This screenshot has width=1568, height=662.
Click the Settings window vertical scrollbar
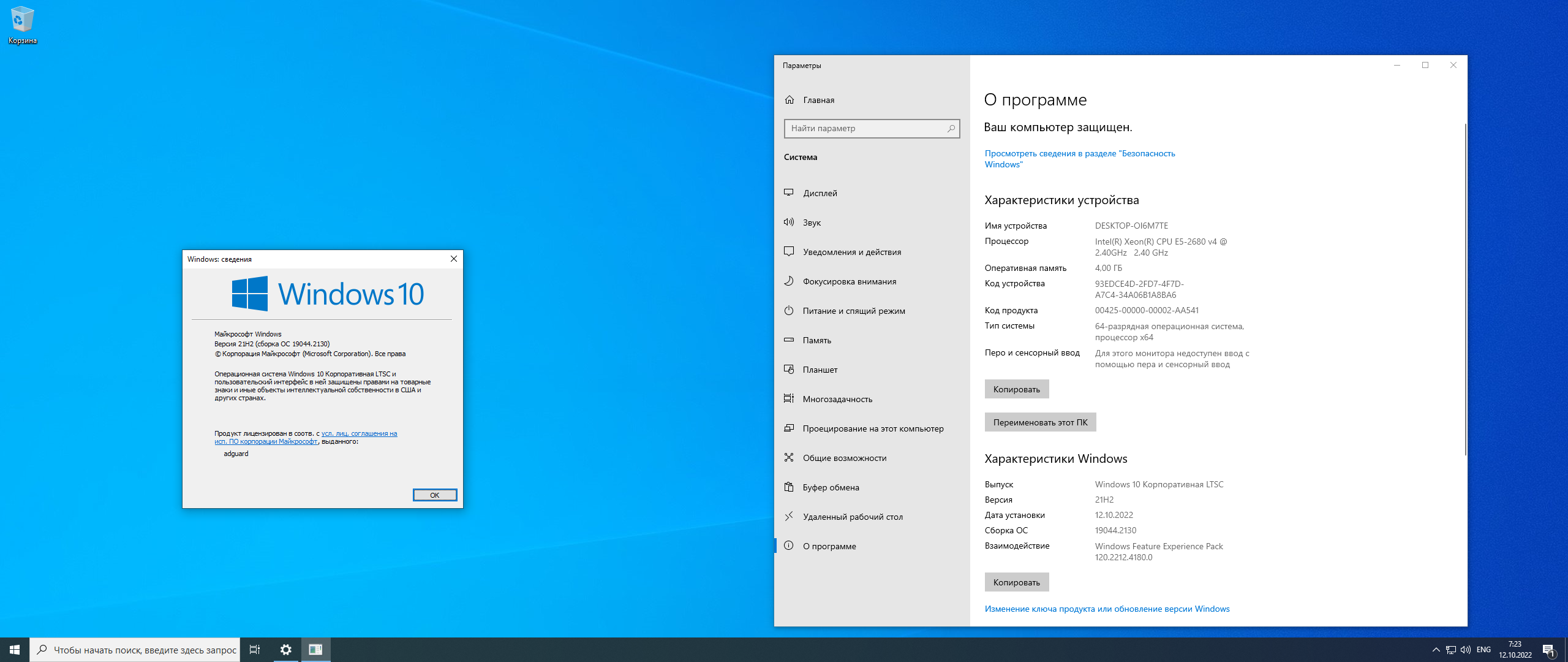[x=1465, y=288]
